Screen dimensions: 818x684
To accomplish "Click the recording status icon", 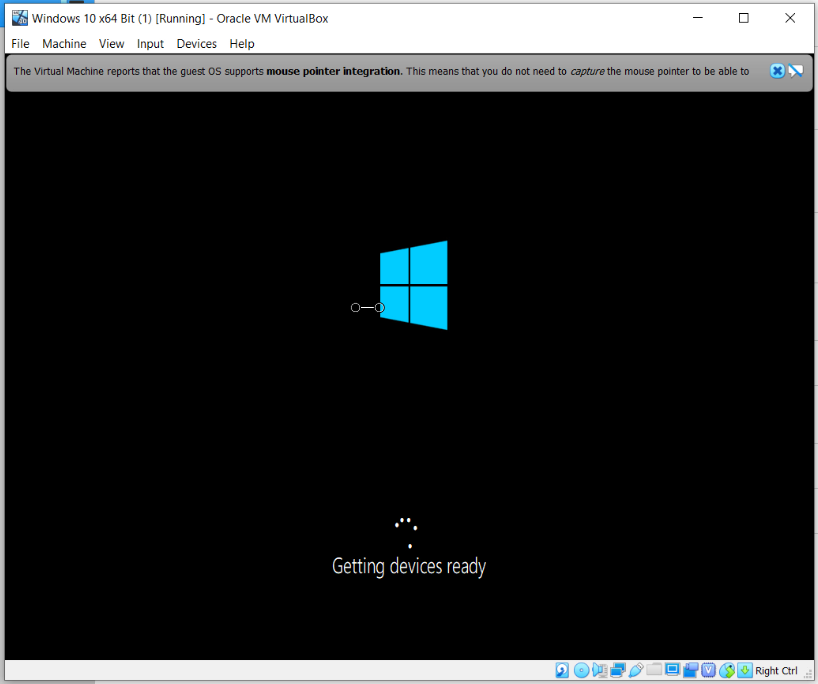I will tap(691, 670).
